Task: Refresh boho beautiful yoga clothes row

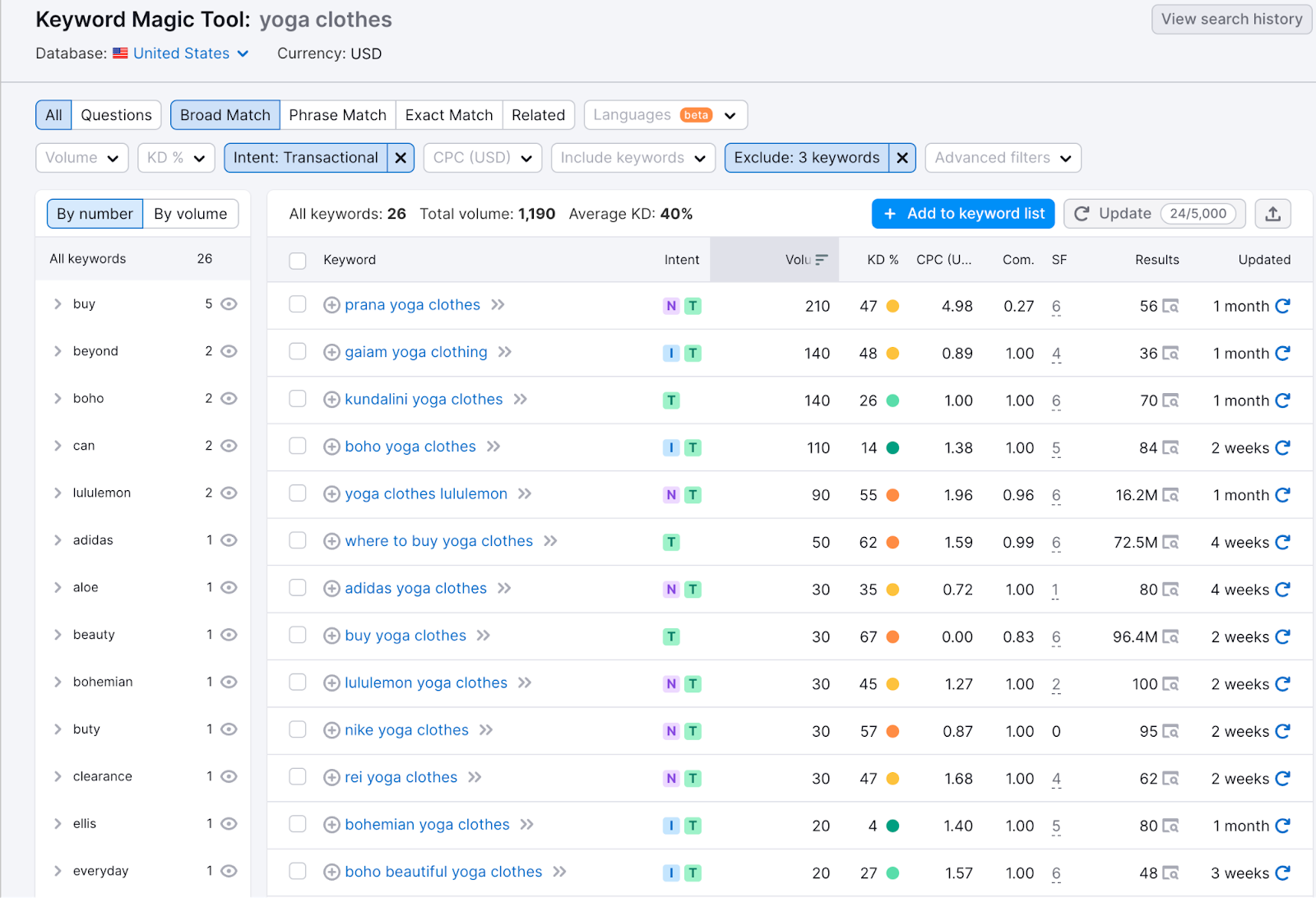Action: 1282,873
